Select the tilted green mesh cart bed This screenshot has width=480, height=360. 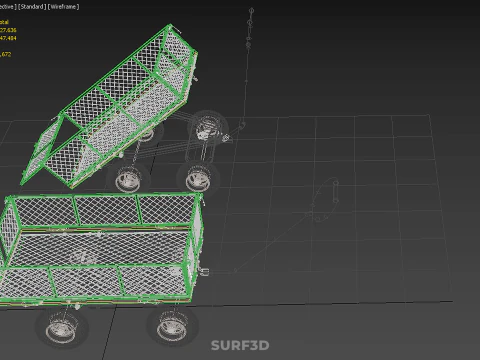point(110,107)
